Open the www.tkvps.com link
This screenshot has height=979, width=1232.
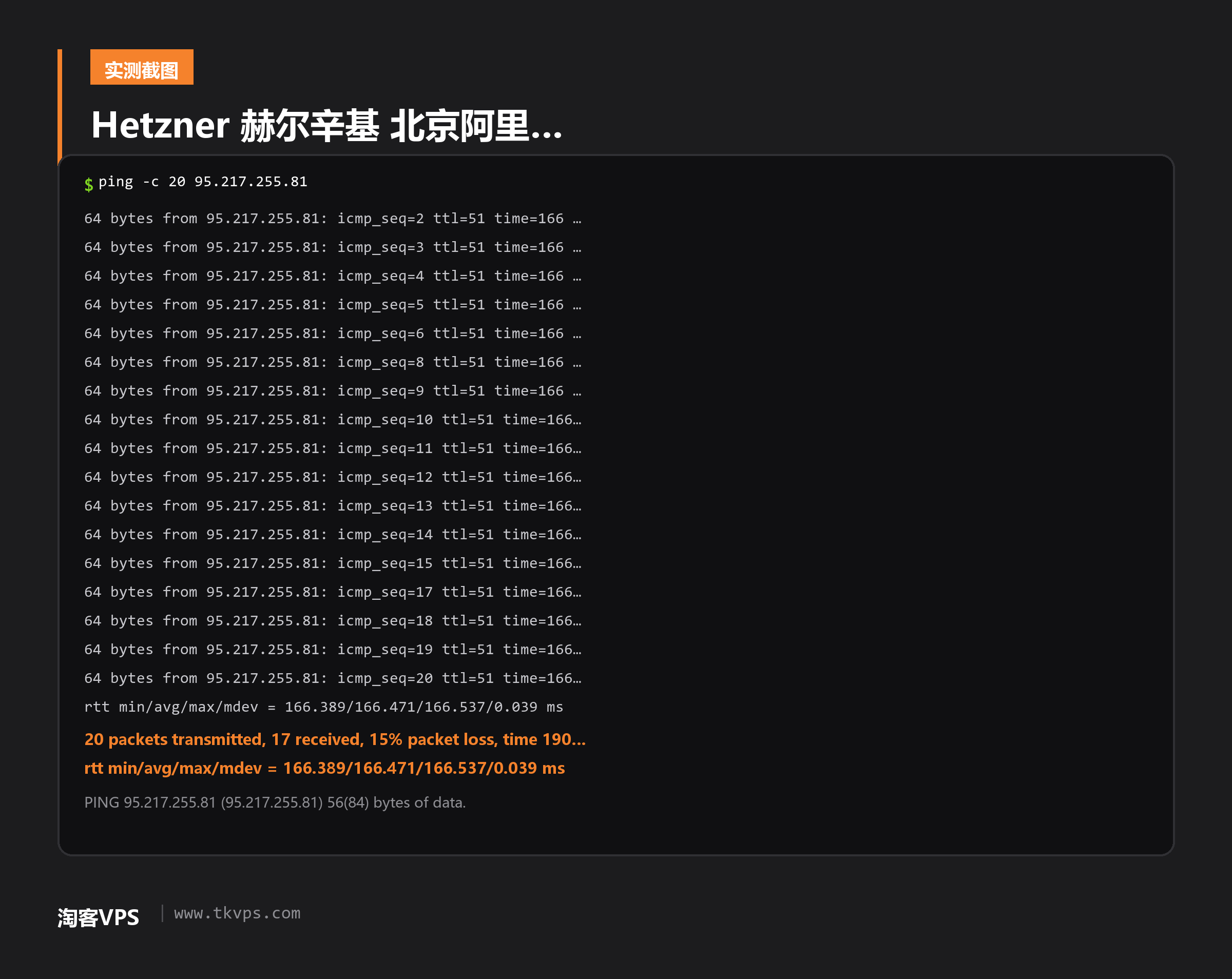237,913
